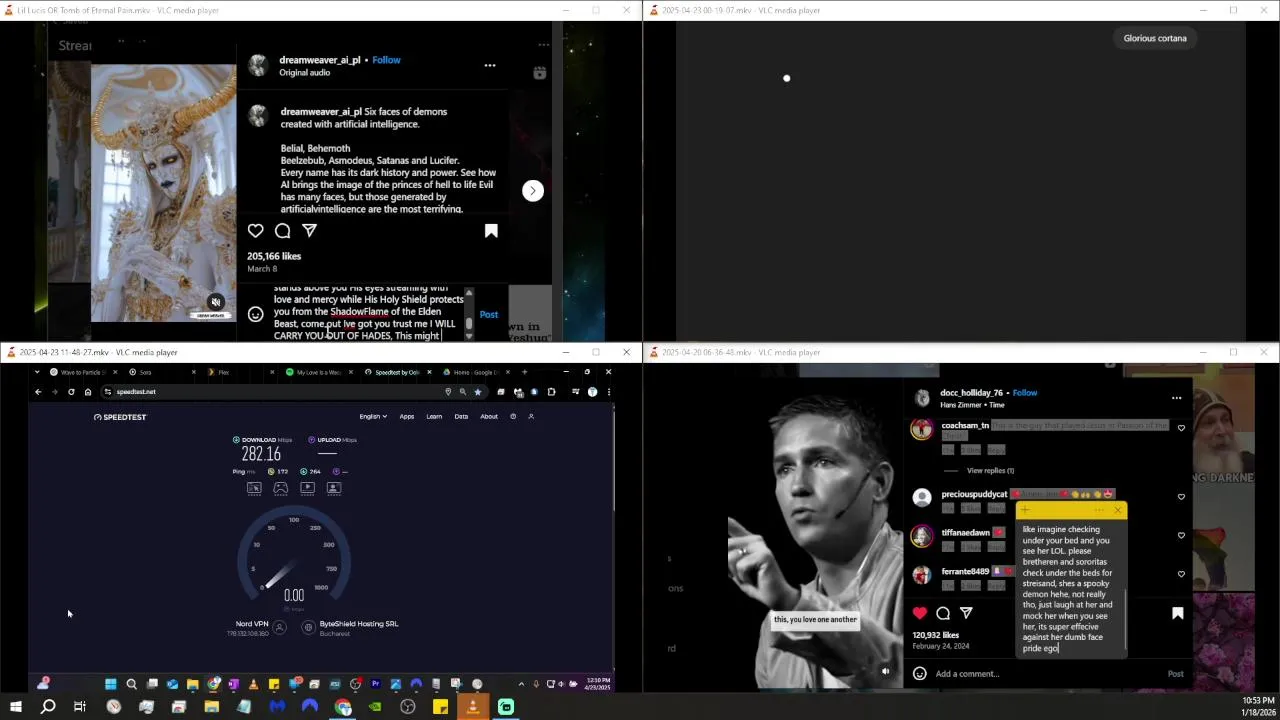1280x720 pixels.
Task: Click the Speedtest help question icon
Action: [x=513, y=416]
